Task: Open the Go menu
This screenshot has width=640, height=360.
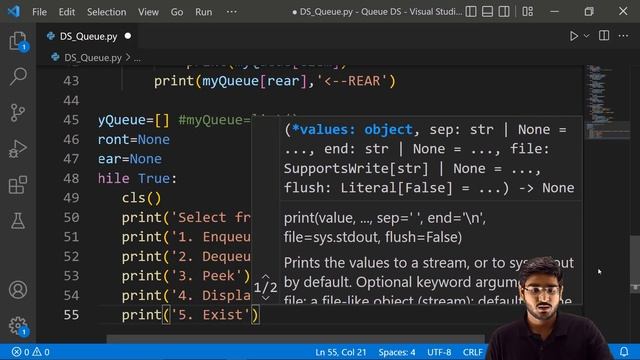Action: coord(177,12)
